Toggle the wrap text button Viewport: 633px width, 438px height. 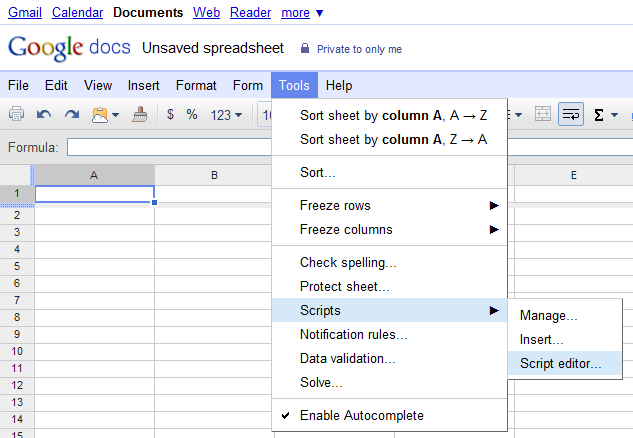point(571,114)
